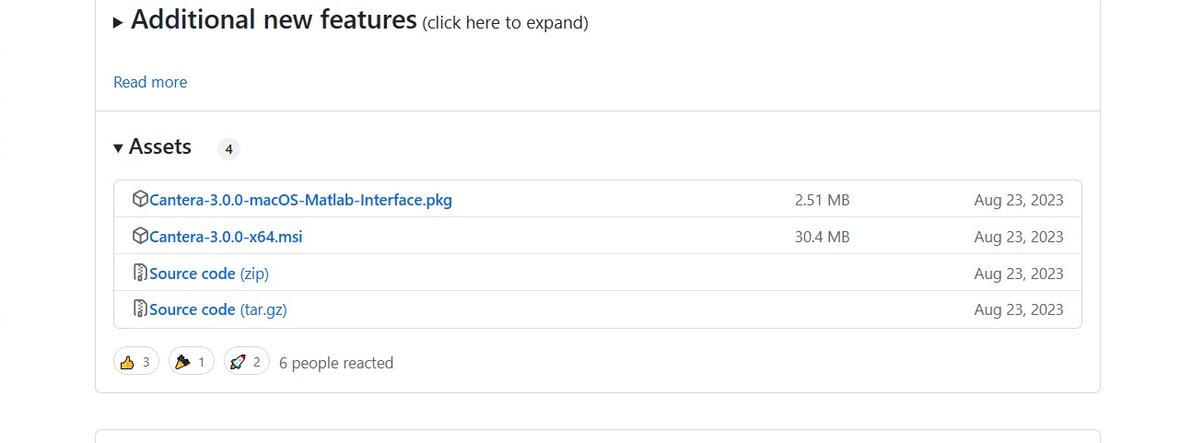Open the Read more link
This screenshot has width=1192, height=443.
[x=150, y=82]
